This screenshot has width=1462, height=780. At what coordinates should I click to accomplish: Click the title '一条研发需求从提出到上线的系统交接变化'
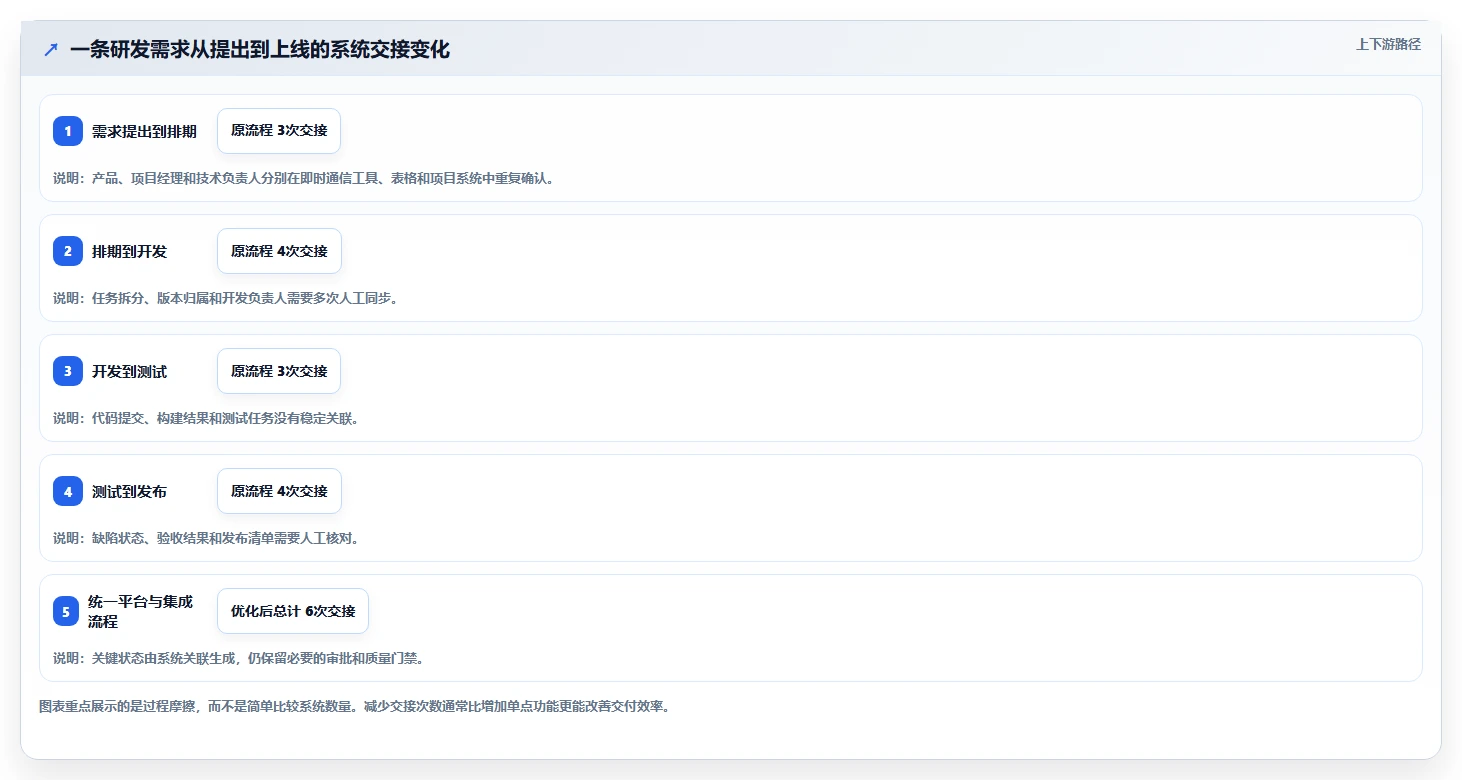coord(260,50)
